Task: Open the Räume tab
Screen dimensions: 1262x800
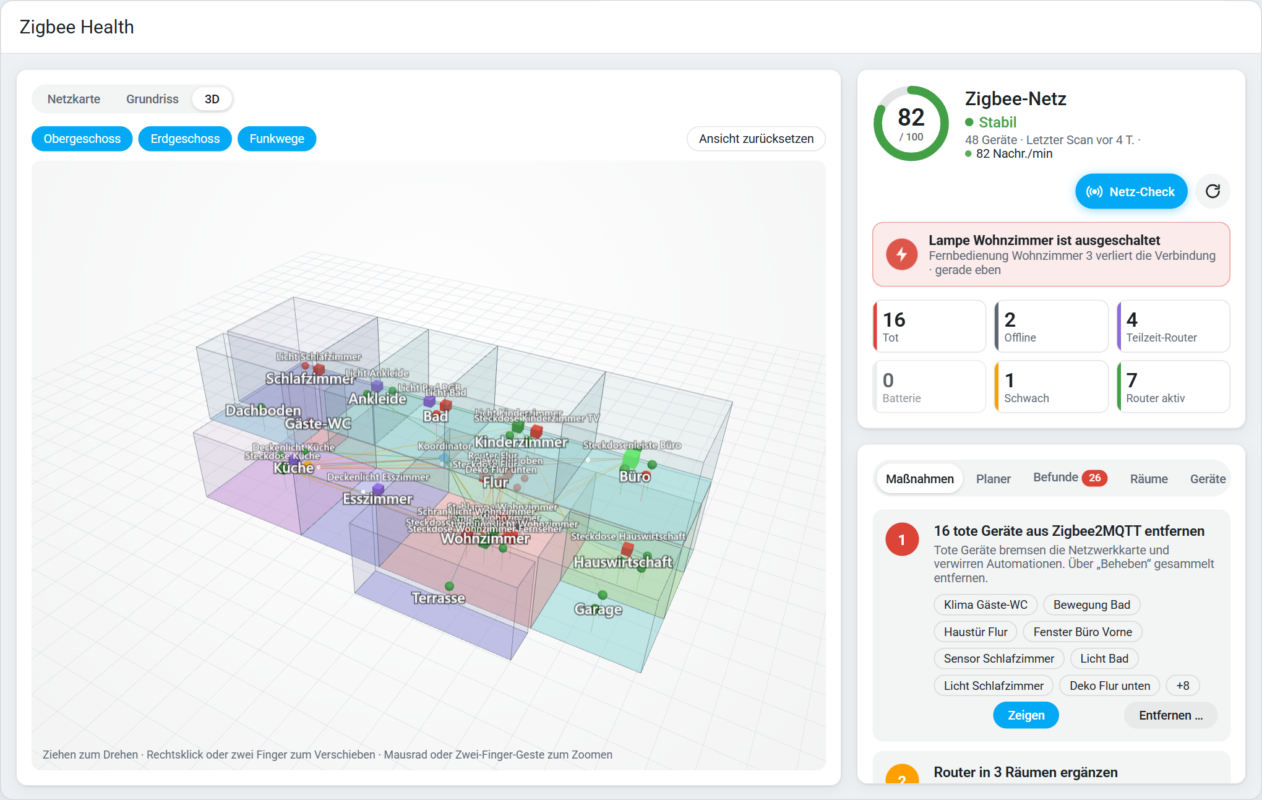Action: point(1149,479)
